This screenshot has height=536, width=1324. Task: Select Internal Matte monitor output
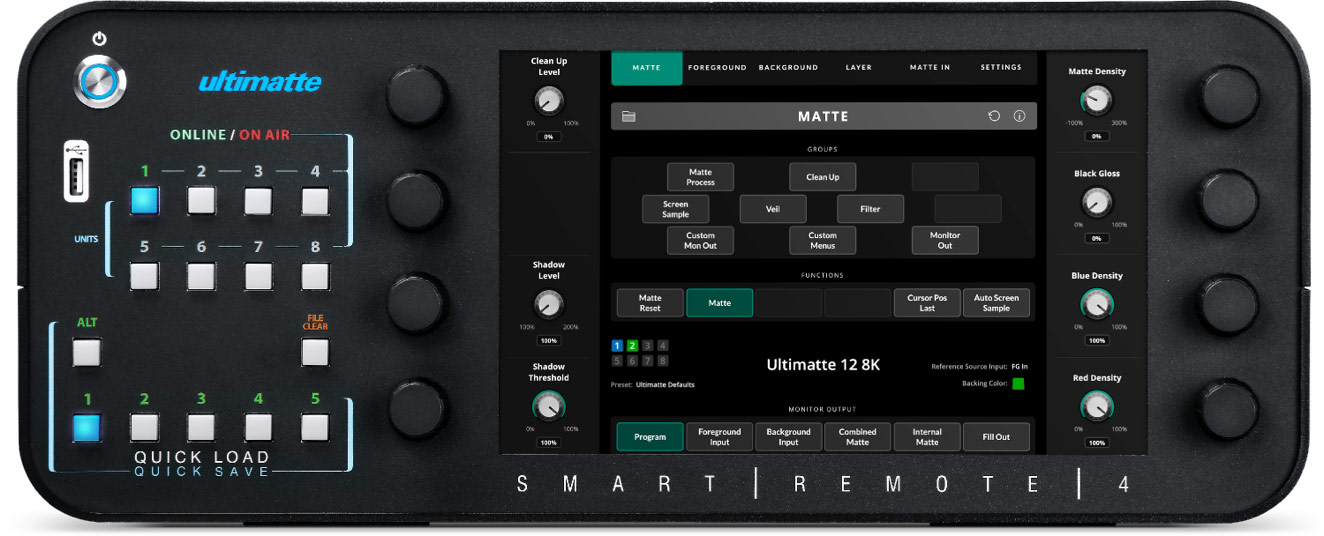927,437
